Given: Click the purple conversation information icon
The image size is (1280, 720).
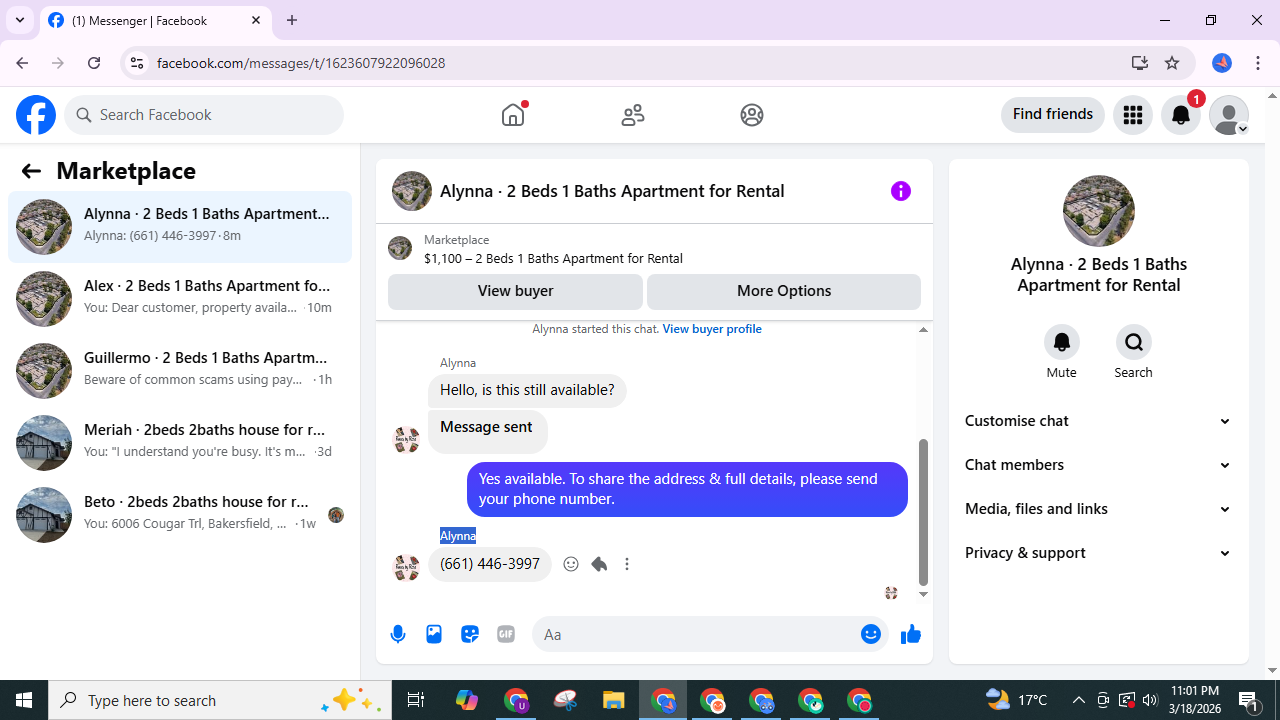Looking at the screenshot, I should pos(901,191).
